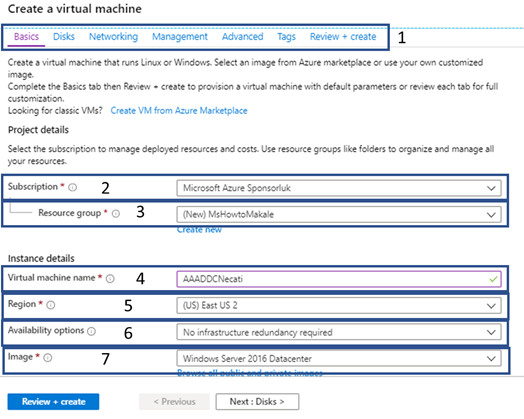Expand the Resource group dropdown

coord(339,215)
